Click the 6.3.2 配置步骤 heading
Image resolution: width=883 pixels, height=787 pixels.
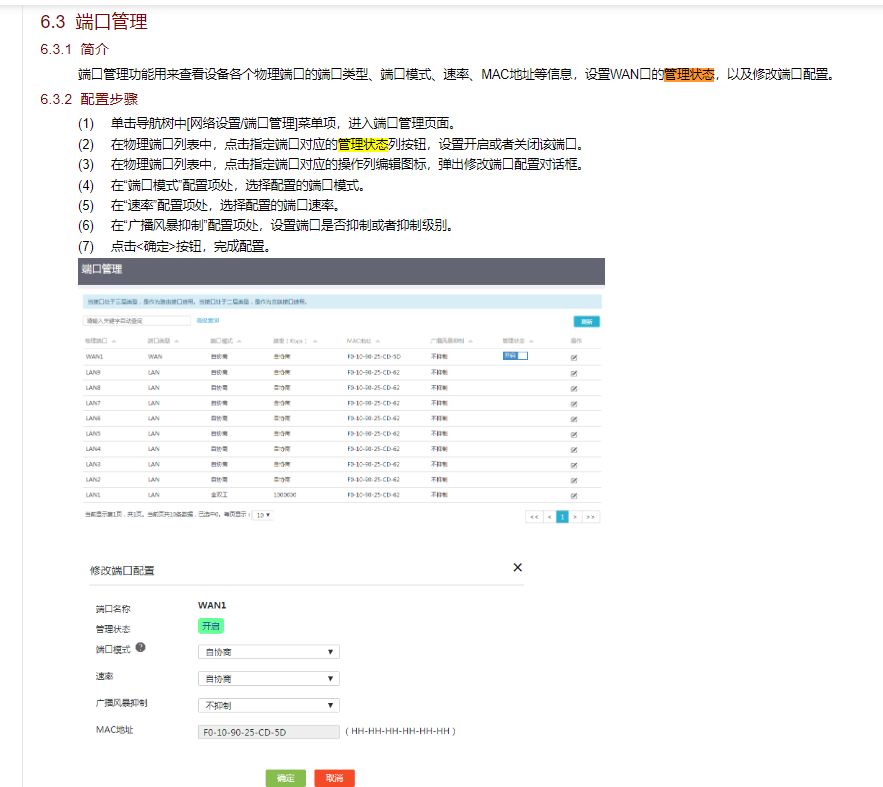pos(89,100)
